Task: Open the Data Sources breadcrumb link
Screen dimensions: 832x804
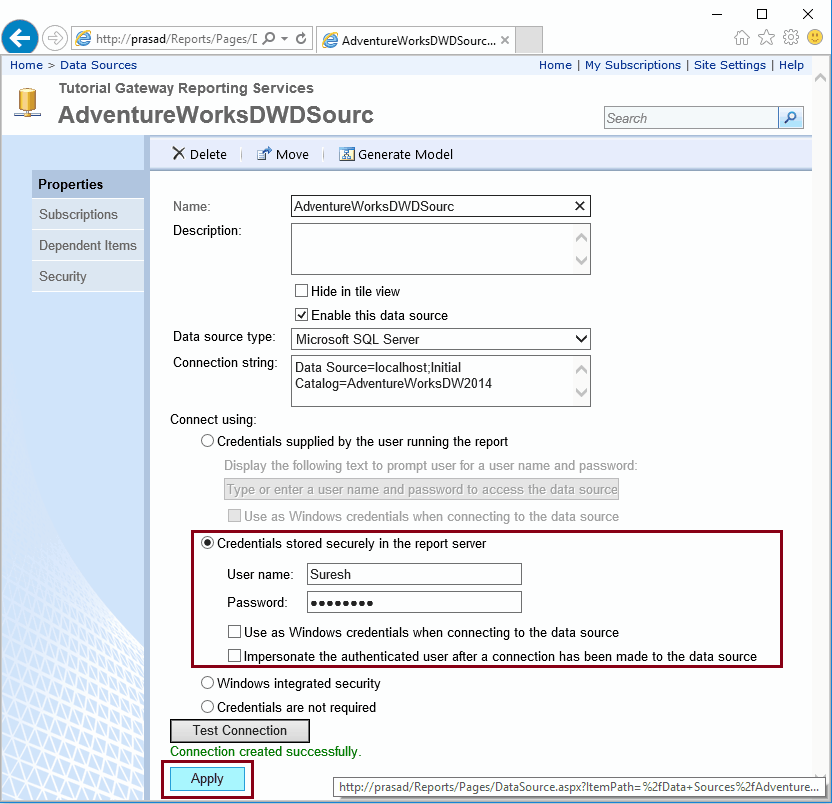Action: 98,65
